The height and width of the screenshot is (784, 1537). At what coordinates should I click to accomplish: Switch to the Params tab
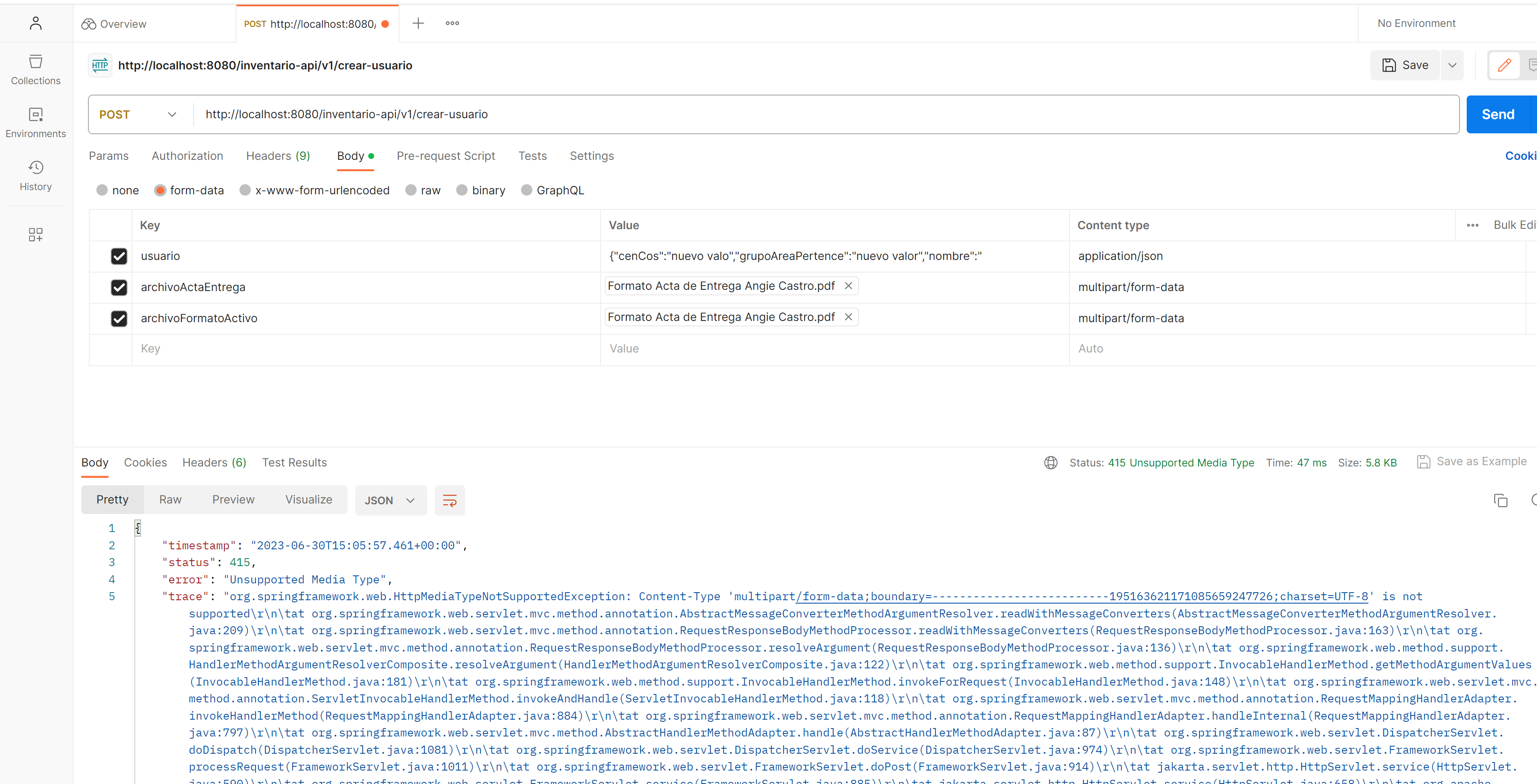tap(109, 156)
